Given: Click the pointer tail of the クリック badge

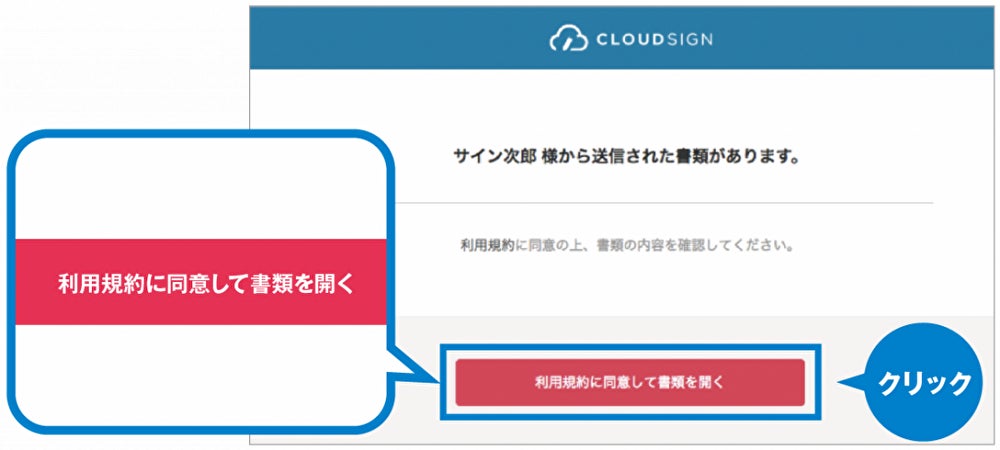Looking at the screenshot, I should click(x=850, y=382).
